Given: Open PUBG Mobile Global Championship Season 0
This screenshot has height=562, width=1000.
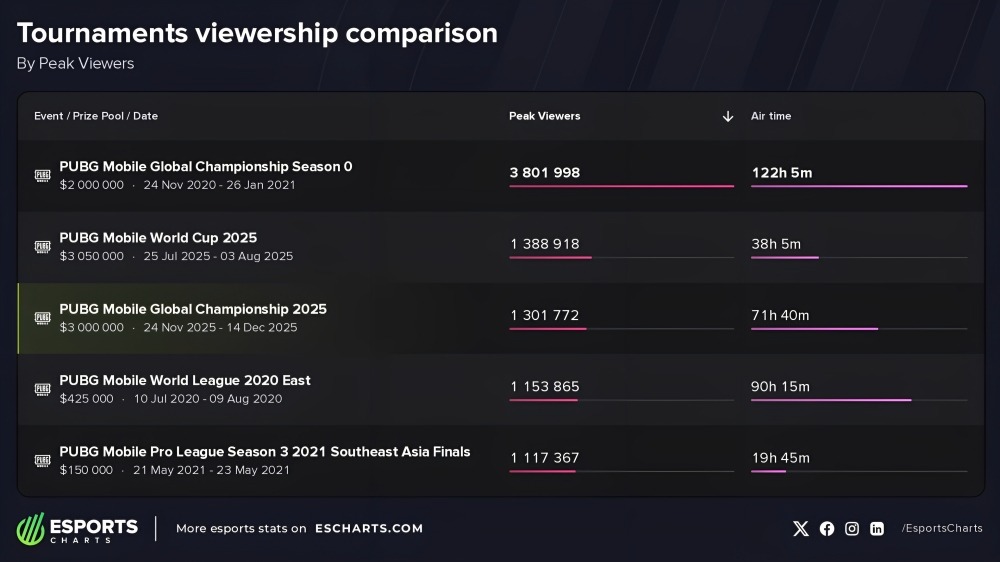Looking at the screenshot, I should click(x=205, y=167).
